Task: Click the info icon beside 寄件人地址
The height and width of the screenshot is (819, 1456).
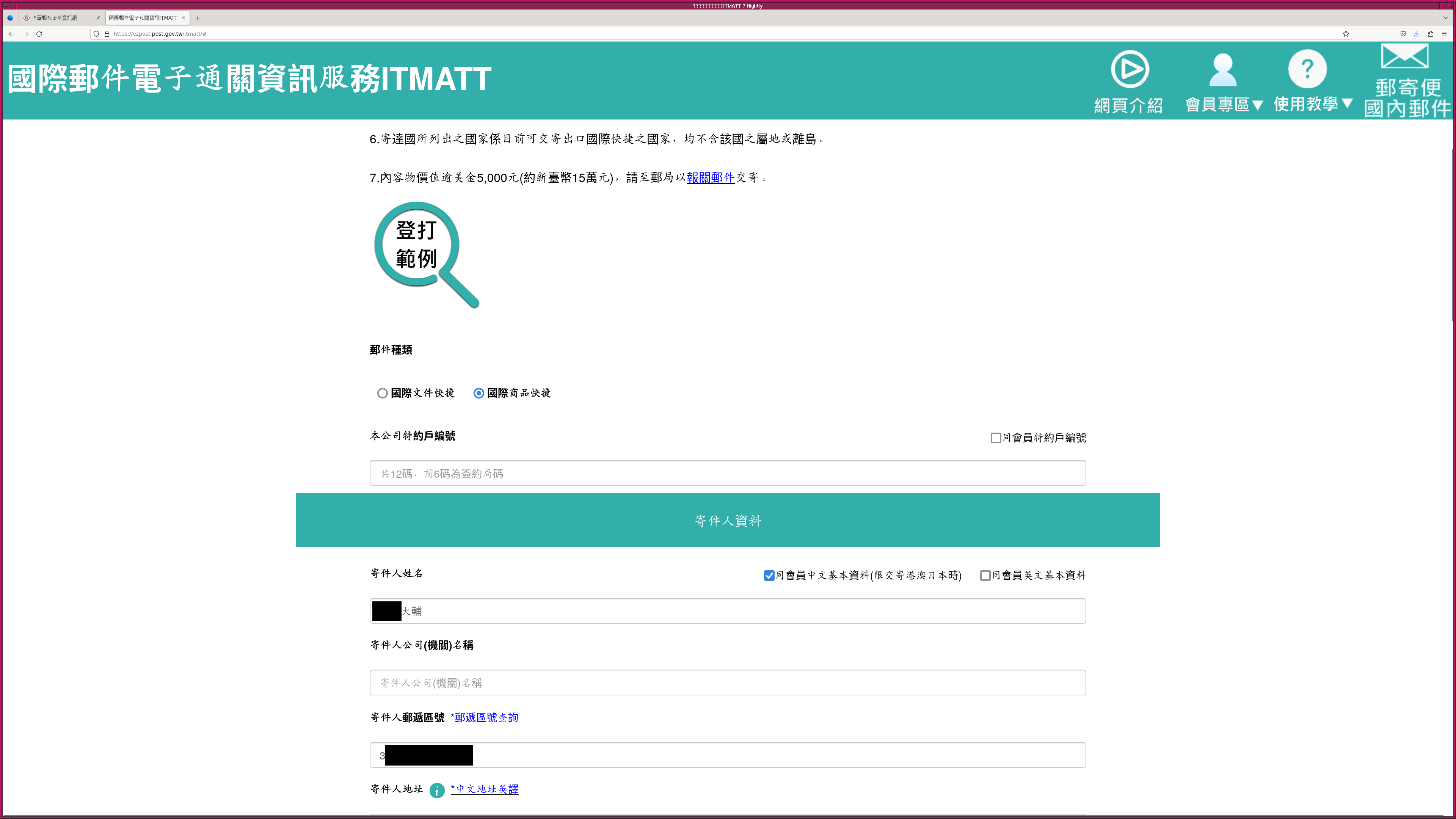Action: click(437, 789)
